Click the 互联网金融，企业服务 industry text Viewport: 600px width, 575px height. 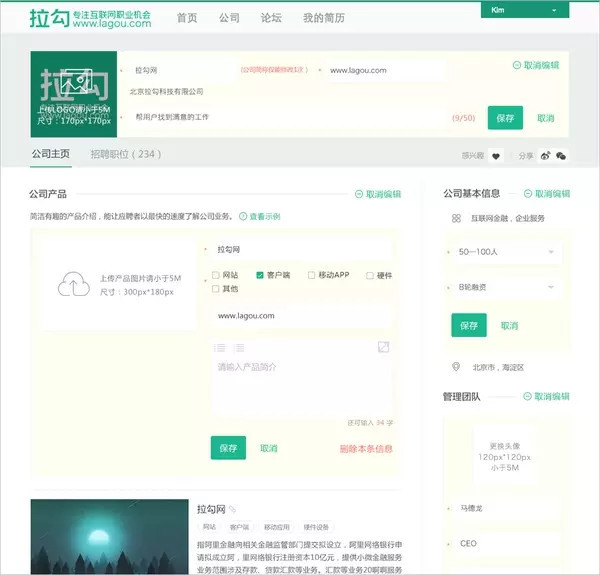(508, 218)
